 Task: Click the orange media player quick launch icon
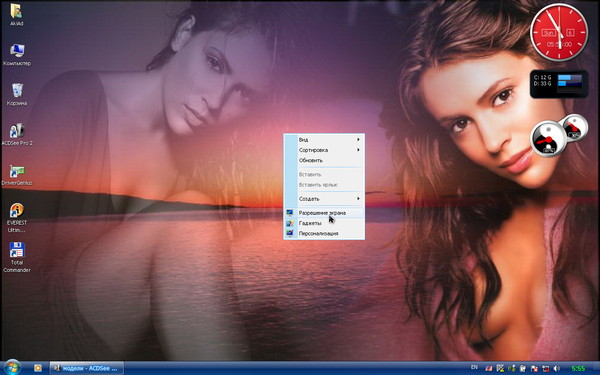(x=38, y=368)
